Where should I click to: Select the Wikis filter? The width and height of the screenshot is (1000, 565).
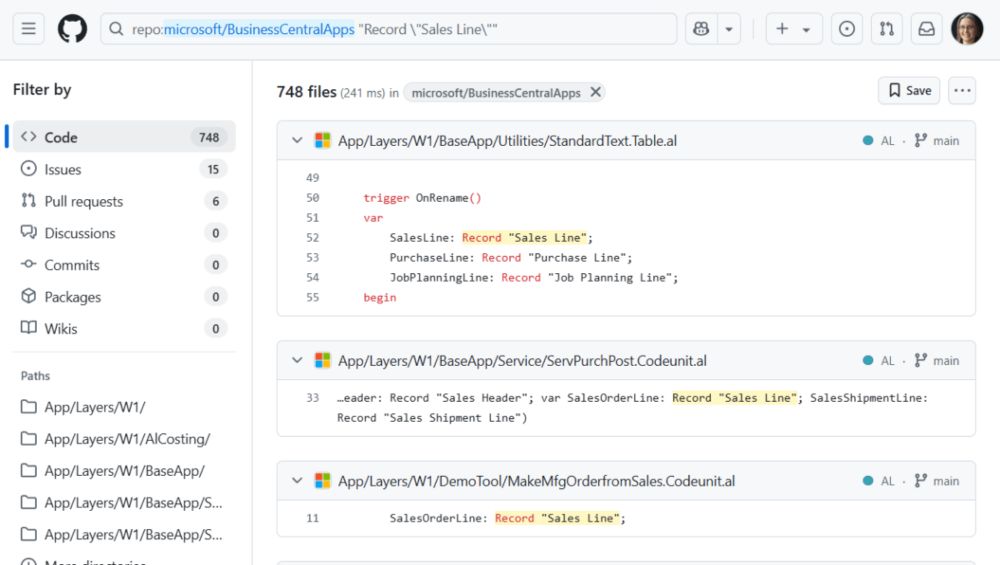[x=124, y=328]
